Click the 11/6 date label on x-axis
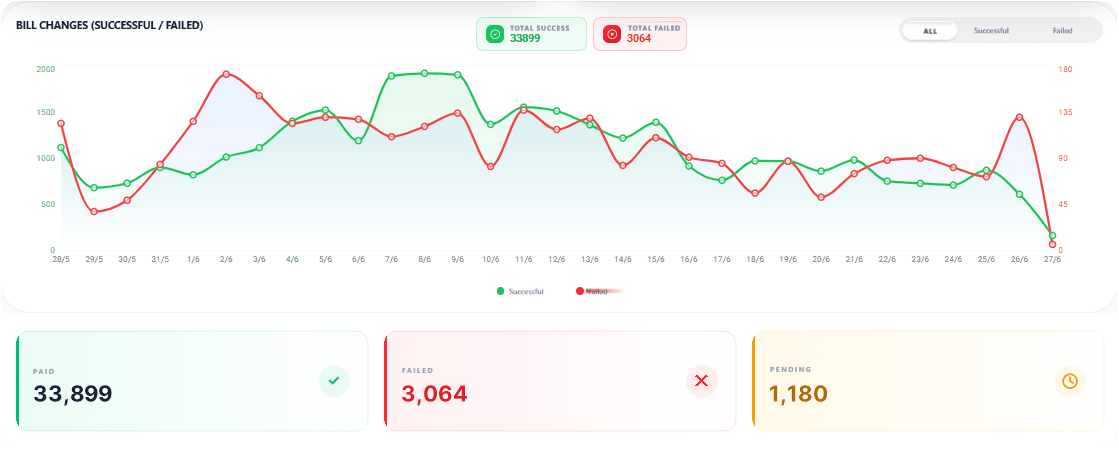 click(x=523, y=260)
